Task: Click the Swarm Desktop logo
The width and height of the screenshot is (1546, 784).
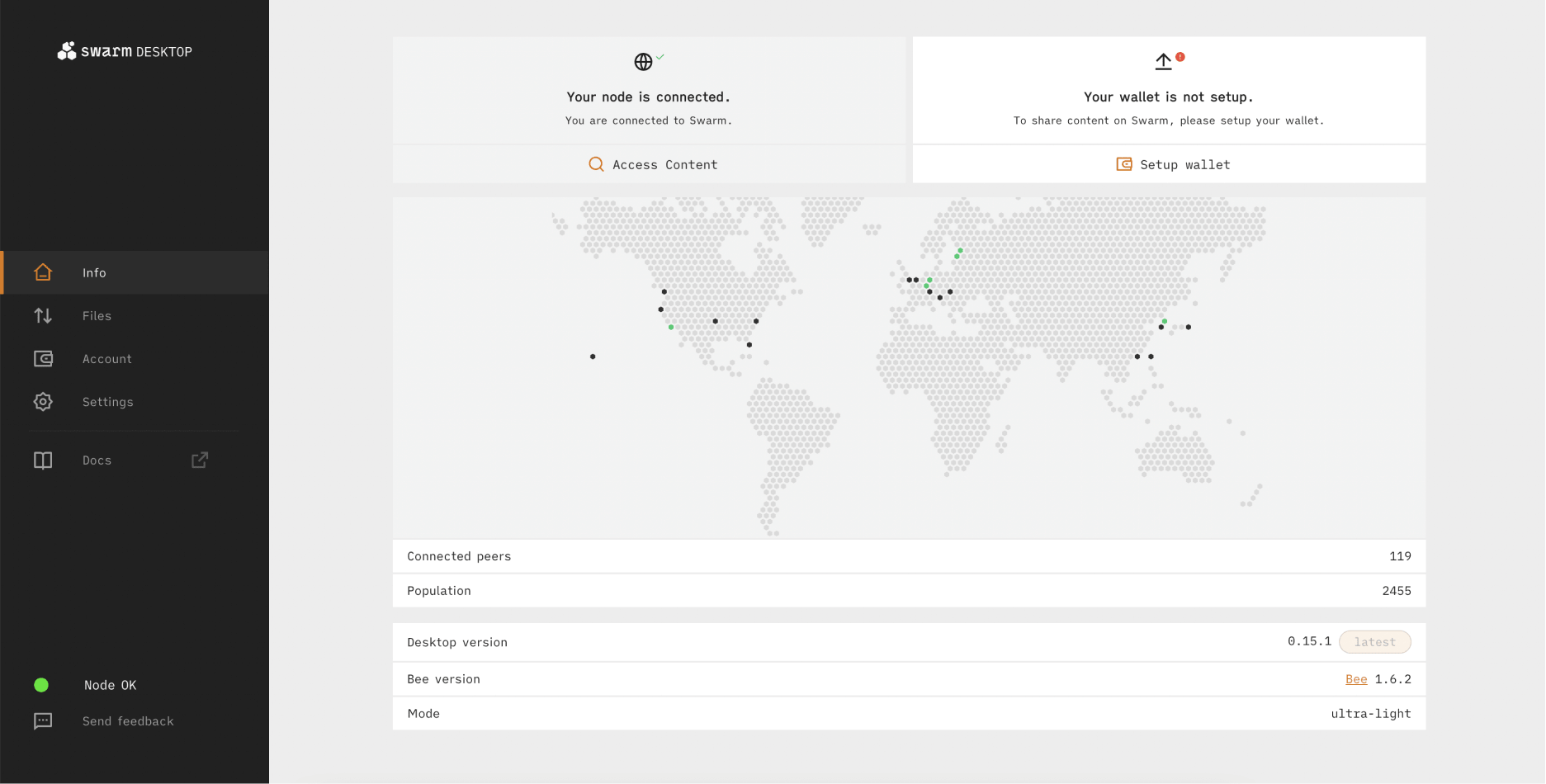Action: (125, 51)
